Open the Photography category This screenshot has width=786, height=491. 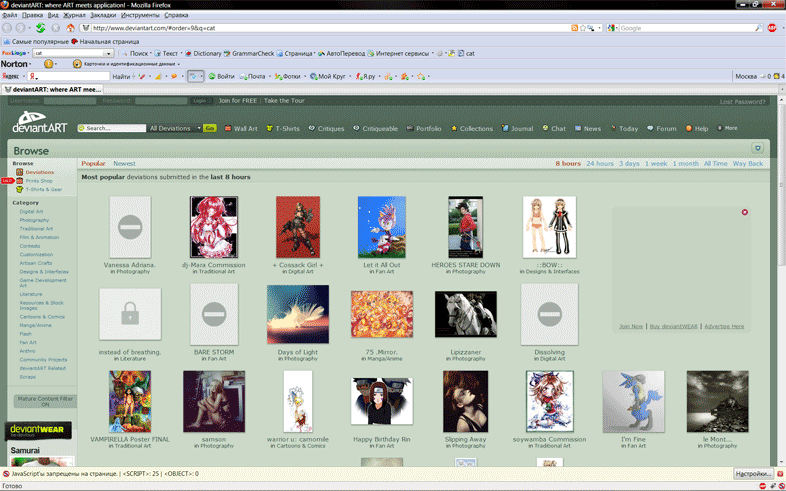[x=34, y=220]
